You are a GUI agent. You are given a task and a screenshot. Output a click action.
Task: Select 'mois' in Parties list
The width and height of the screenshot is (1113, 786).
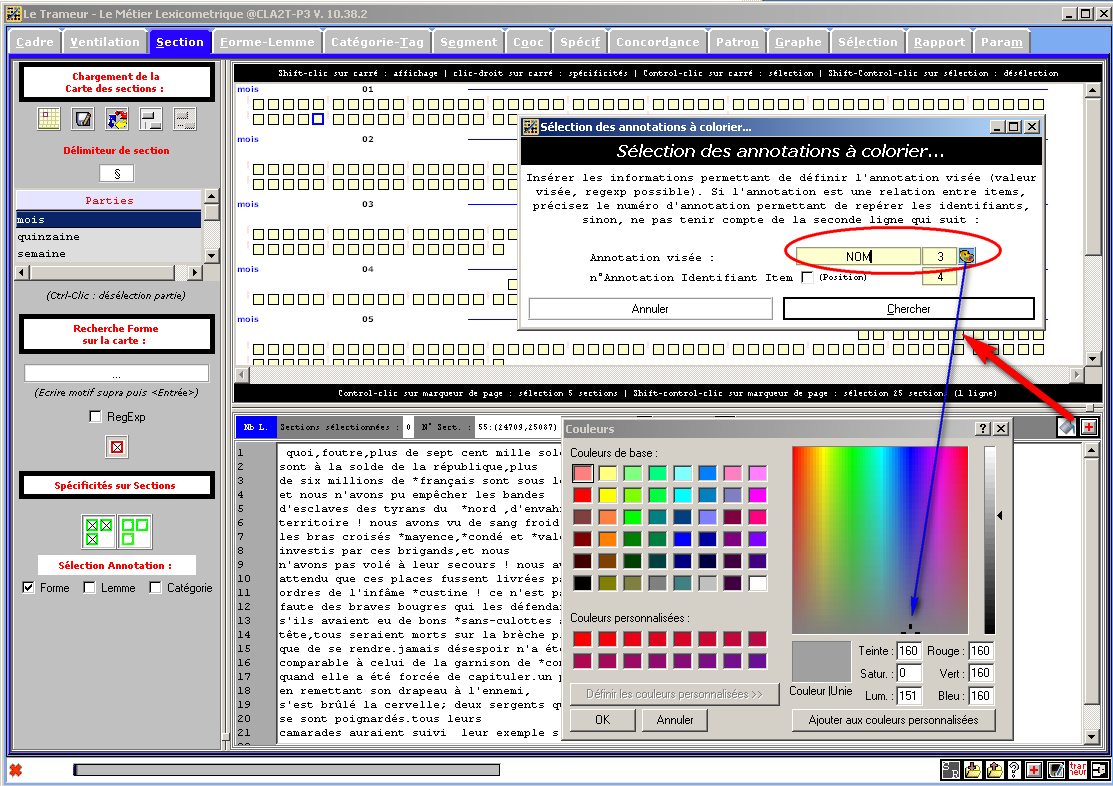[x=109, y=219]
